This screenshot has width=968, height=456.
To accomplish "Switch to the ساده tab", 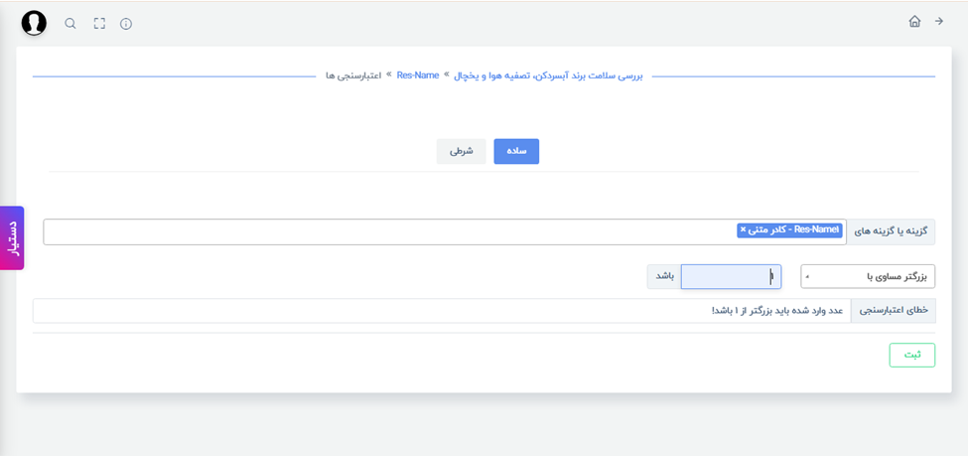I will click(516, 151).
